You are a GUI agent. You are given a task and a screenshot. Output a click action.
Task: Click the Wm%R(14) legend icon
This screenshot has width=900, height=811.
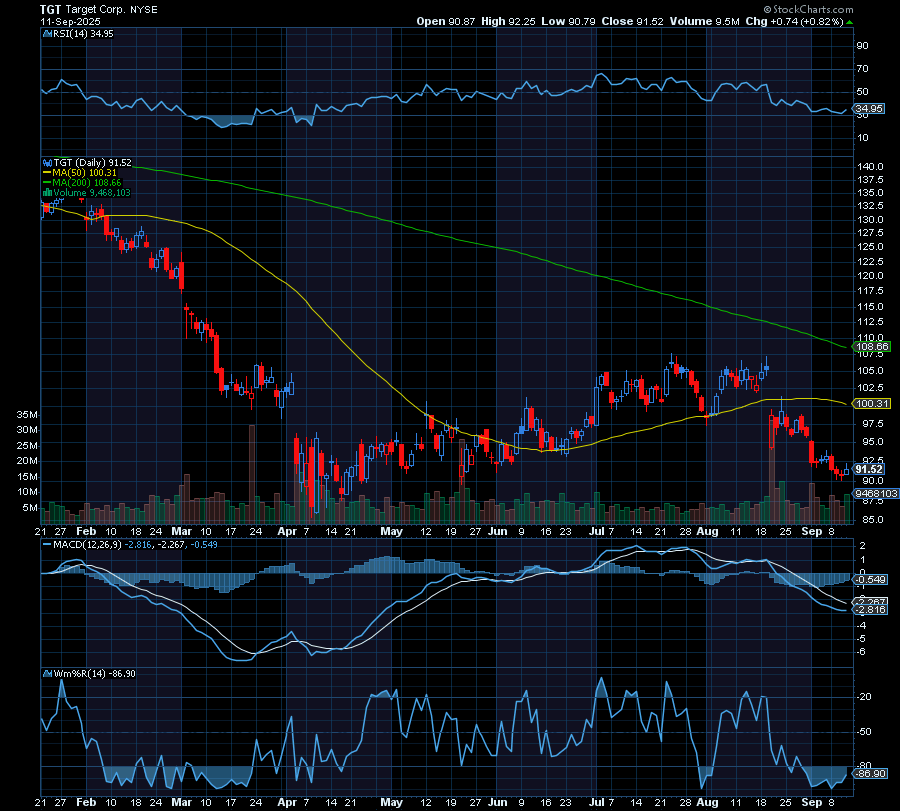click(x=45, y=673)
